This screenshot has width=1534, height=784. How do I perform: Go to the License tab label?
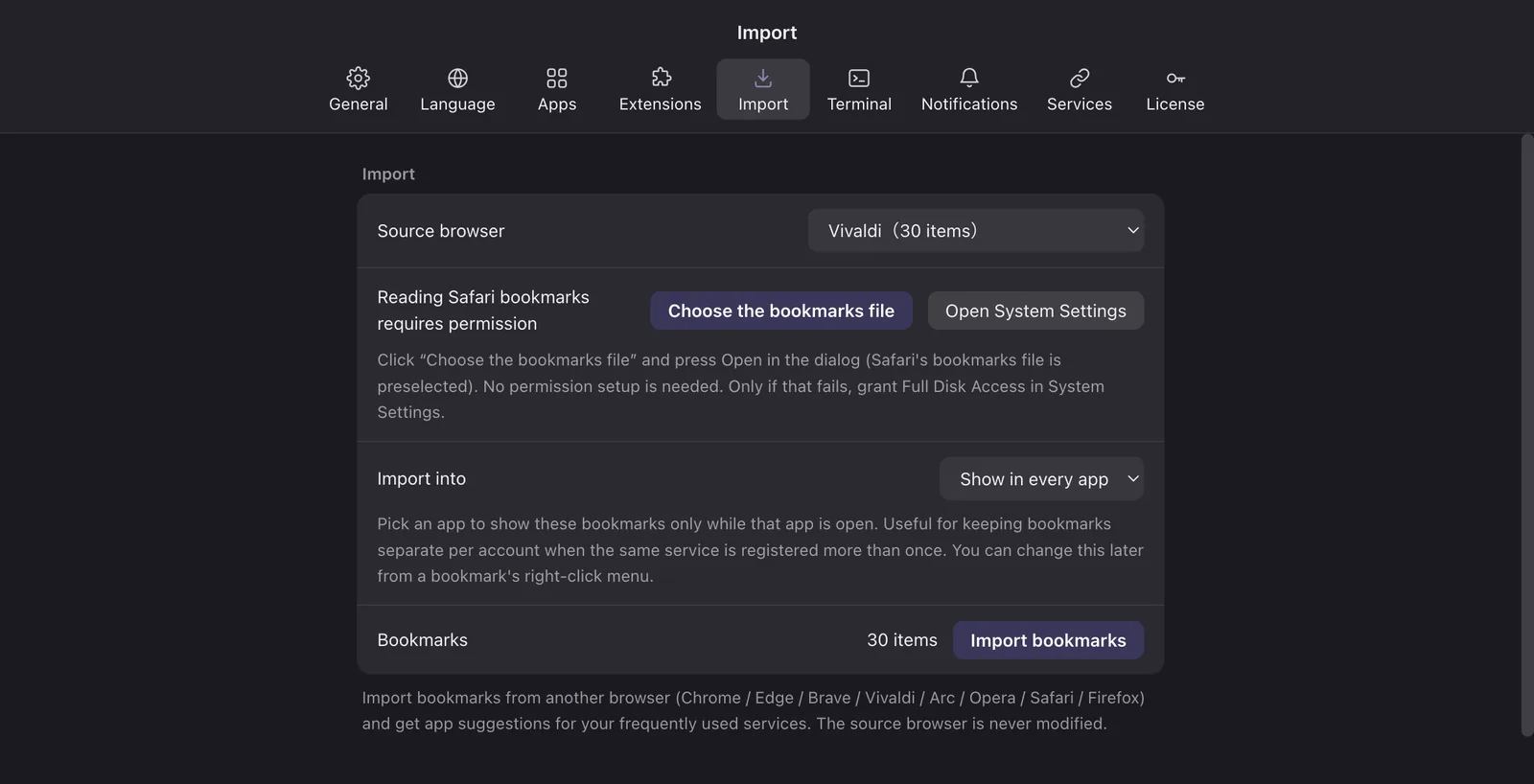tap(1175, 104)
